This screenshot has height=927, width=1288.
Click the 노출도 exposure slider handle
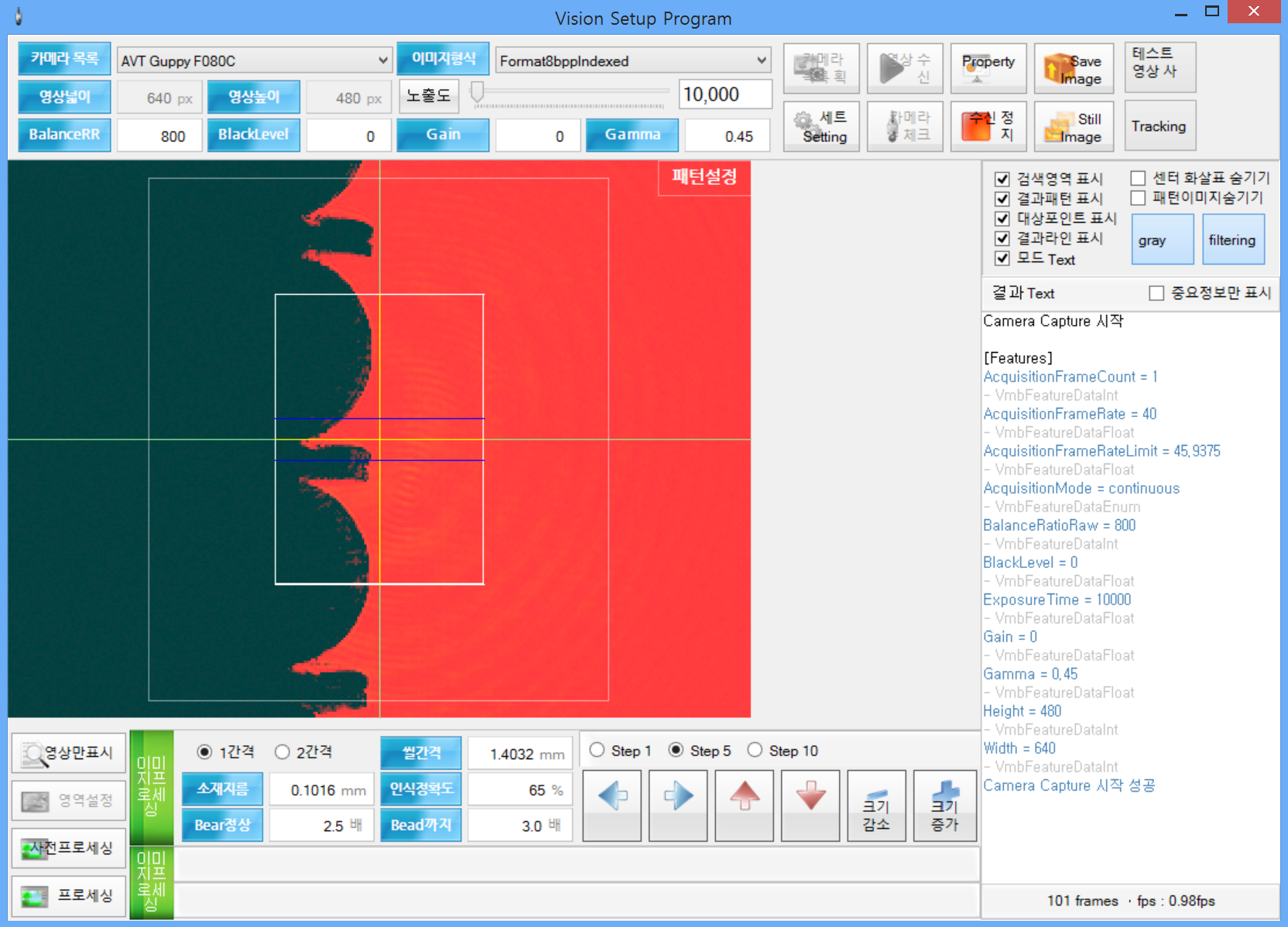tap(478, 93)
